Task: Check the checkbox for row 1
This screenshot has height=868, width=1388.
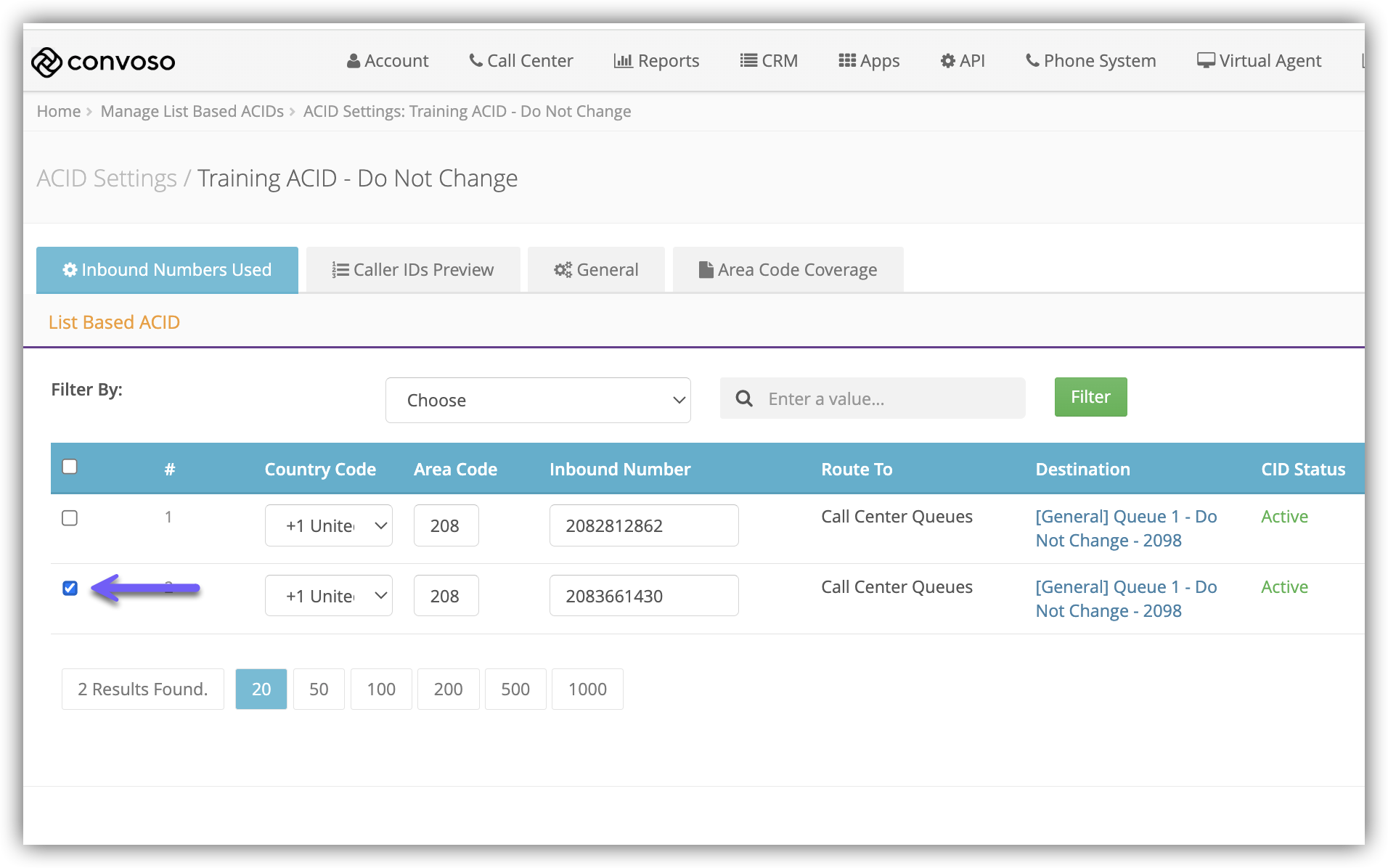Action: 70,518
